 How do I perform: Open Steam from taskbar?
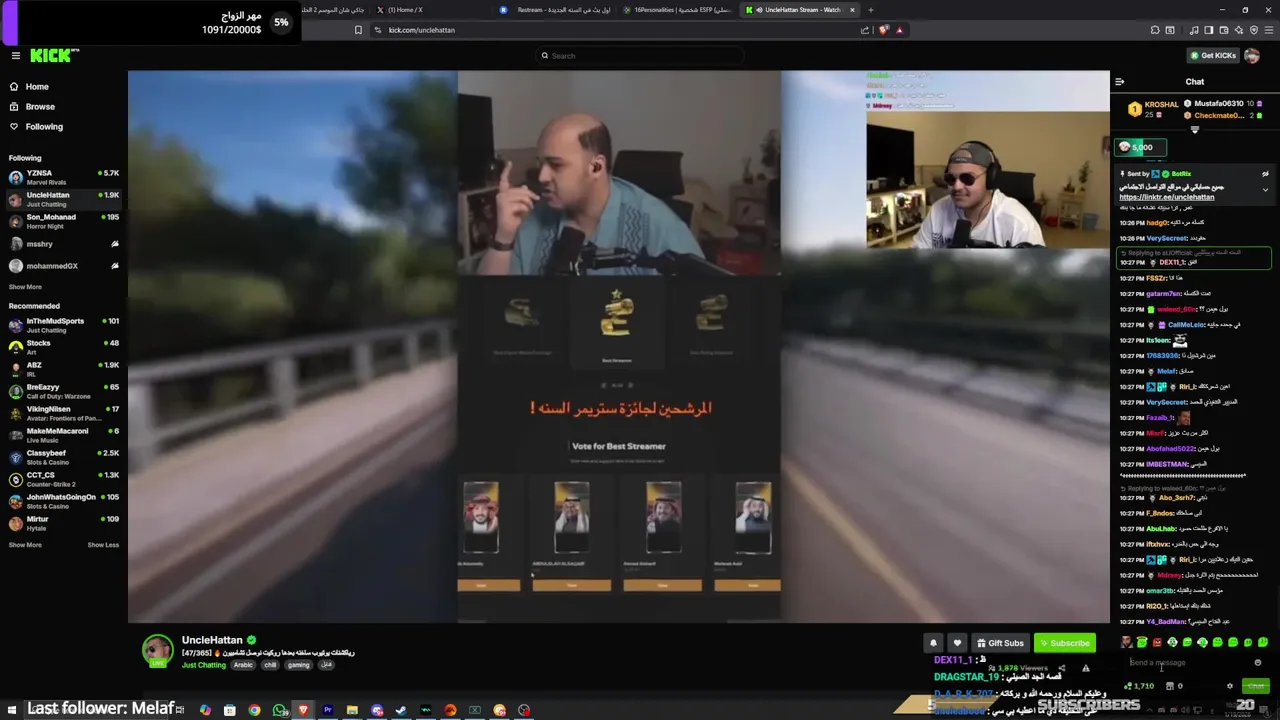click(x=401, y=710)
